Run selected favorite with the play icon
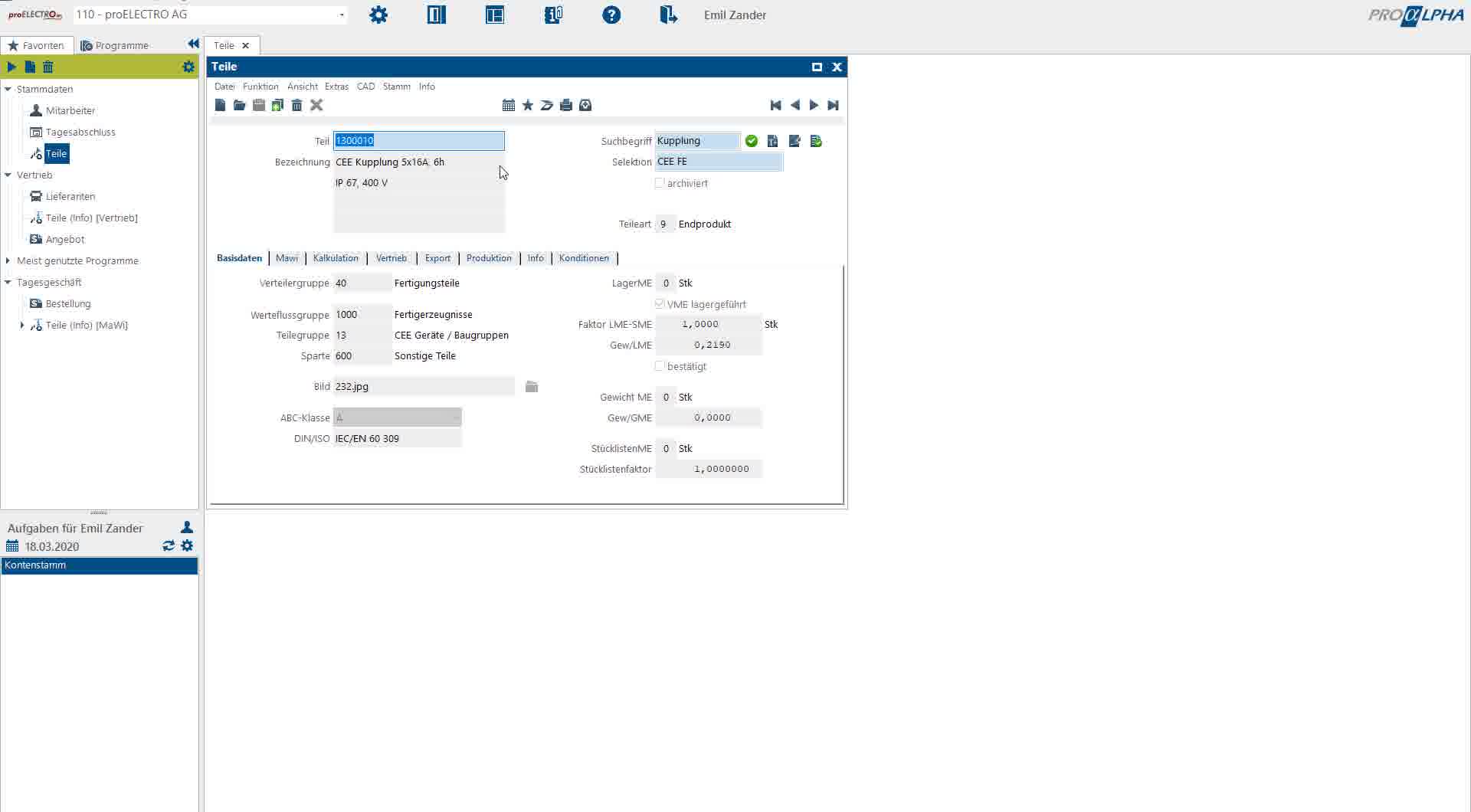Screen dimensions: 1471x812 [x=11, y=67]
